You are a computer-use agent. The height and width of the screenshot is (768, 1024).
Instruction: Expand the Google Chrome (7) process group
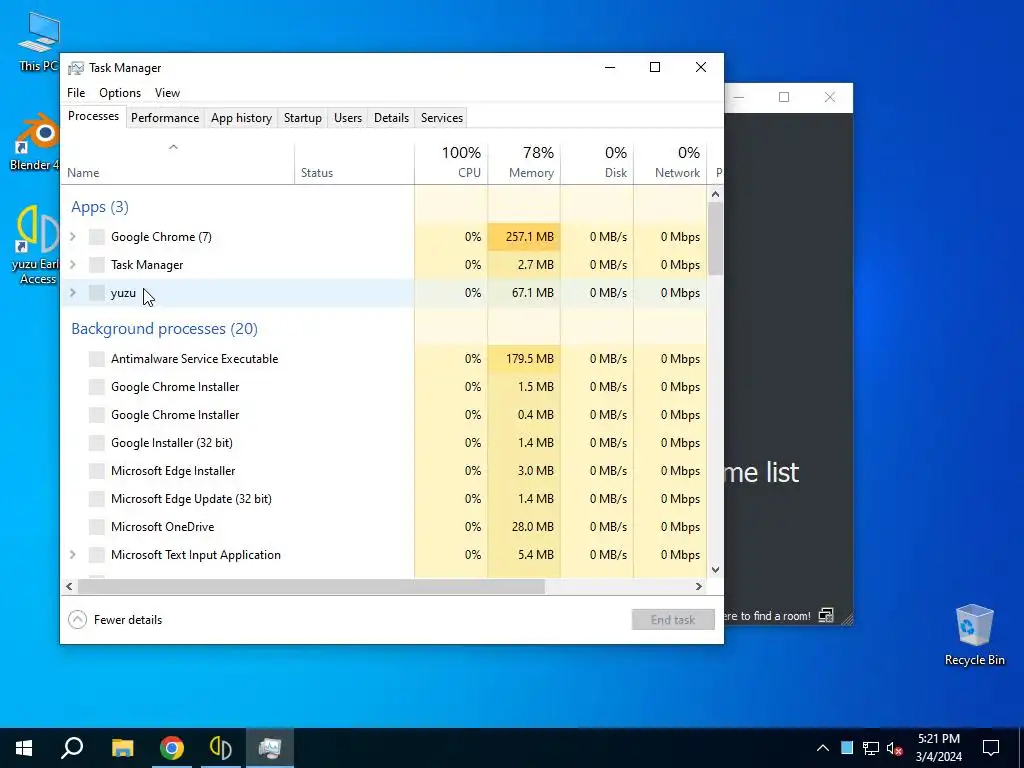pos(73,237)
